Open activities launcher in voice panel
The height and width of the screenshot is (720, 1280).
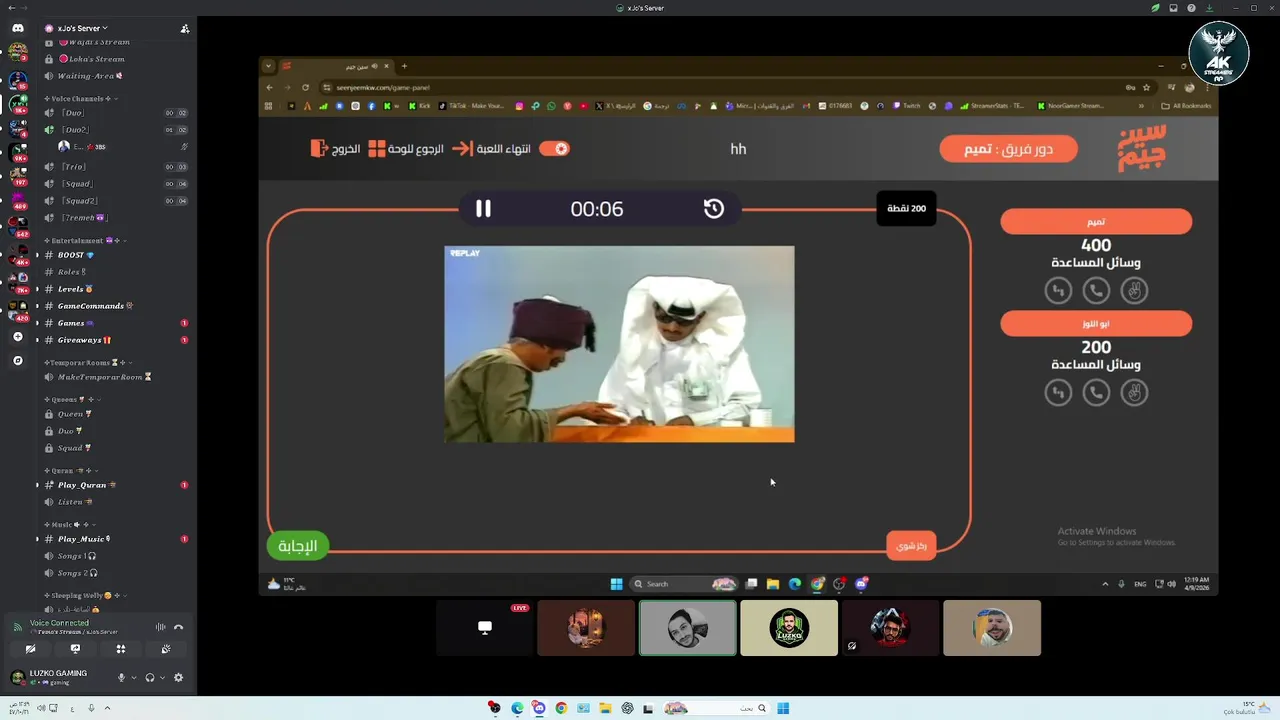120,649
